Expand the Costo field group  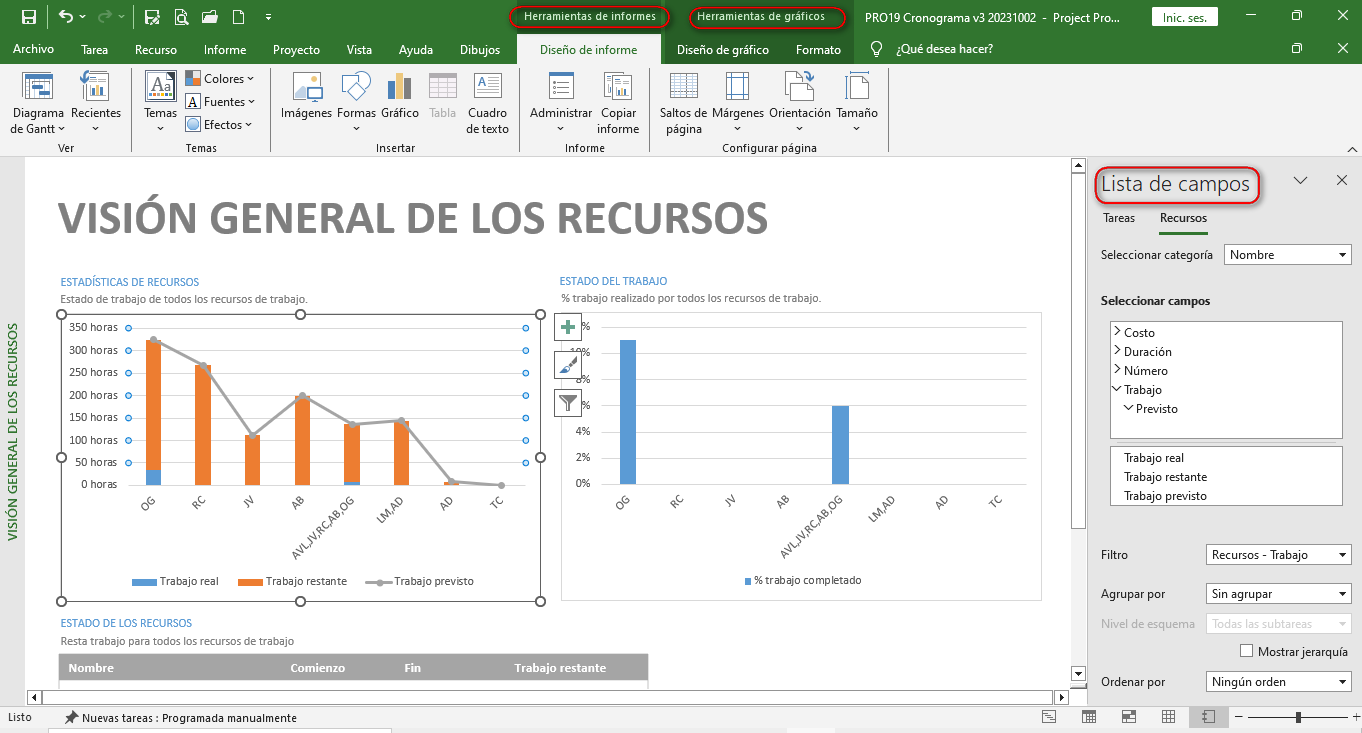1117,332
